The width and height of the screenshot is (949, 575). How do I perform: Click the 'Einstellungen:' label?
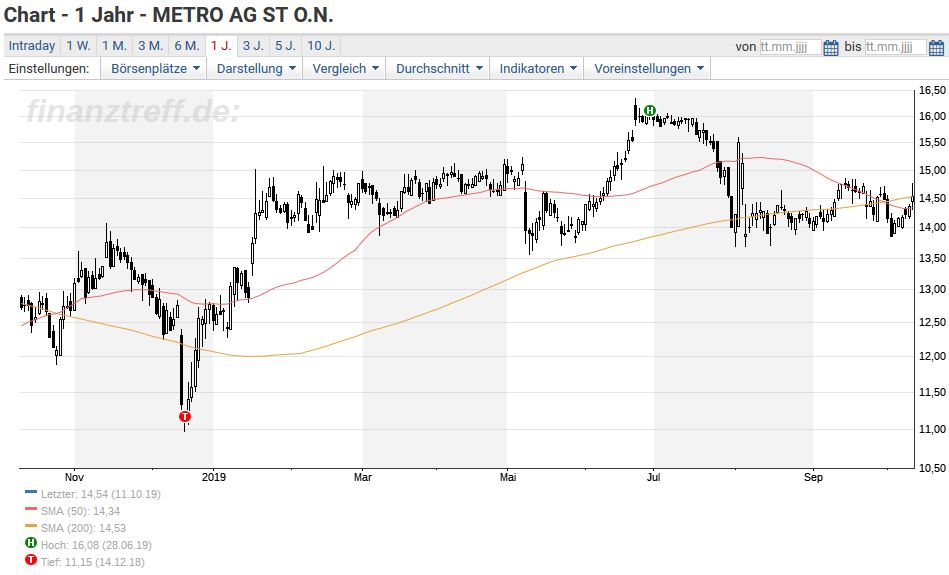pos(49,69)
